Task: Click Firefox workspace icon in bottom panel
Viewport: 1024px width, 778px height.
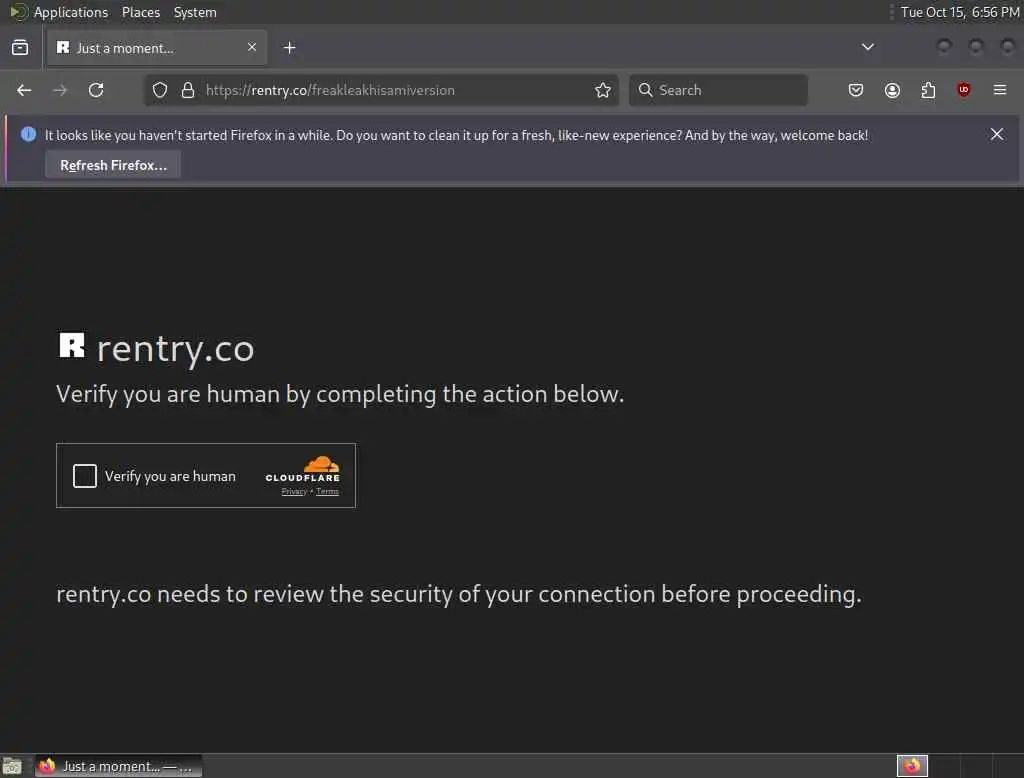Action: pos(912,765)
